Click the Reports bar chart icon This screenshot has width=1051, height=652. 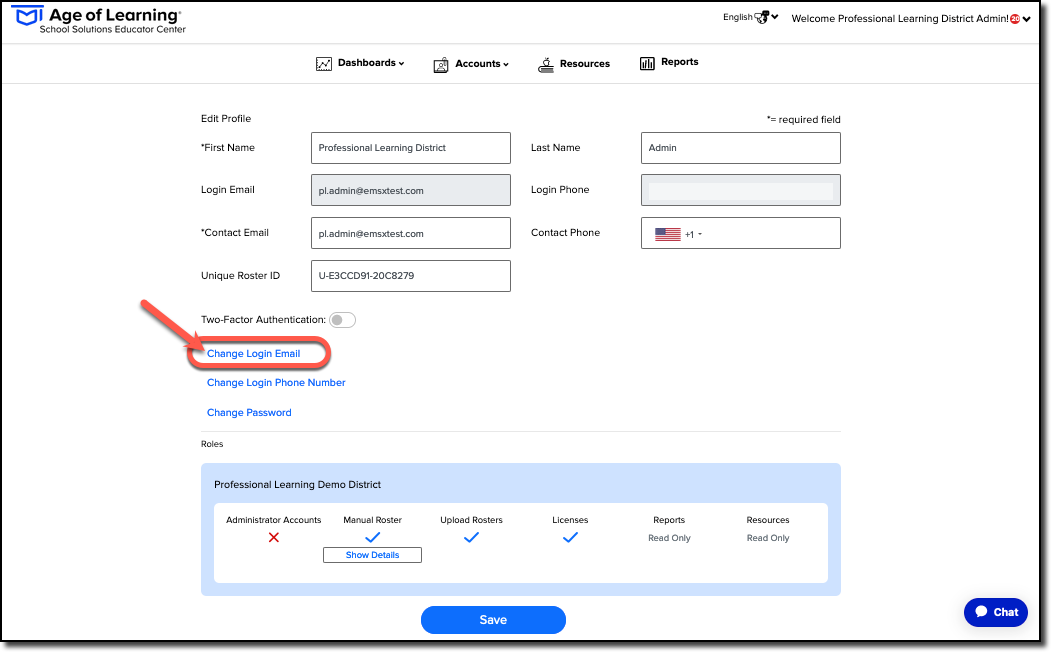[647, 63]
